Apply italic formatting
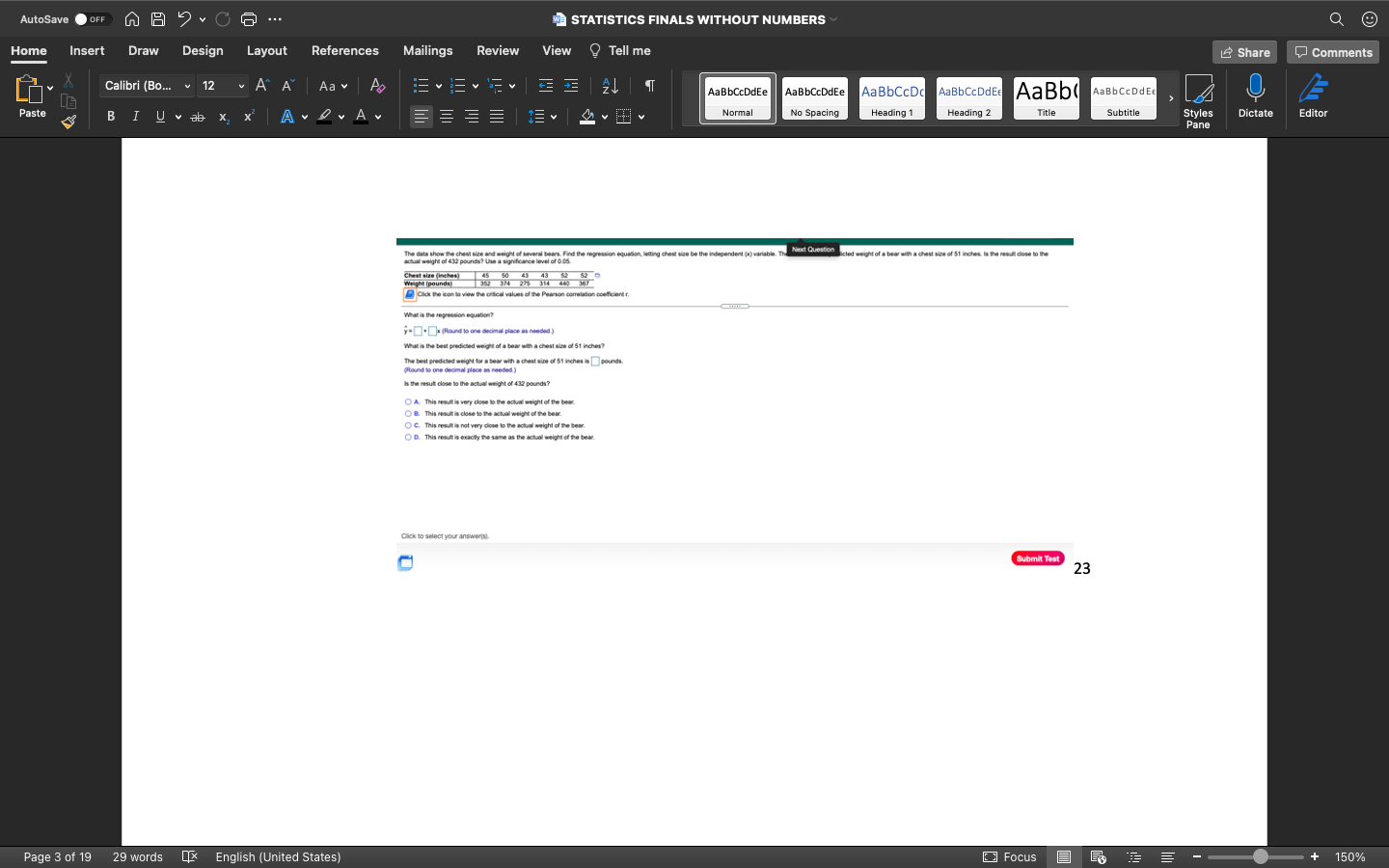This screenshot has height=868, width=1389. pos(135,116)
